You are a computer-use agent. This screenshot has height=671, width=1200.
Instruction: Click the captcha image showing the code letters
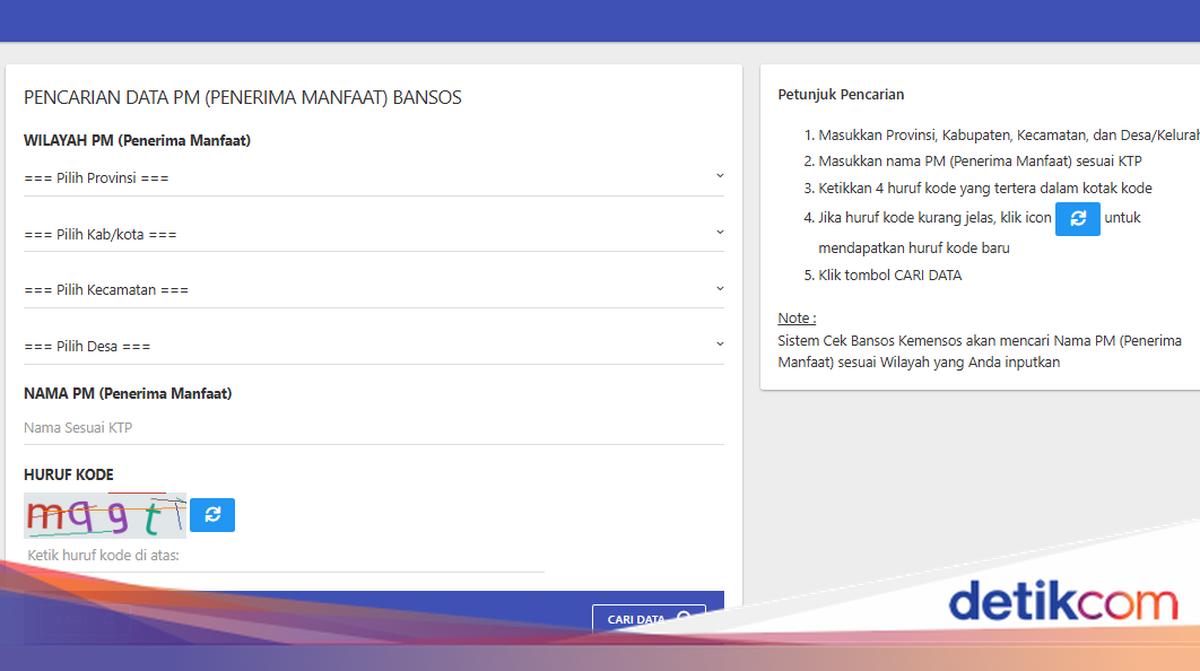tap(104, 515)
